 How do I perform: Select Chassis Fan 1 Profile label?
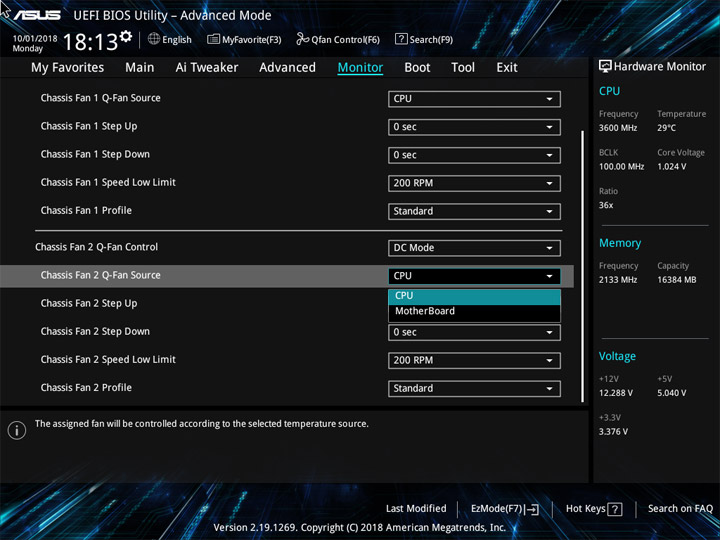pyautogui.click(x=86, y=210)
